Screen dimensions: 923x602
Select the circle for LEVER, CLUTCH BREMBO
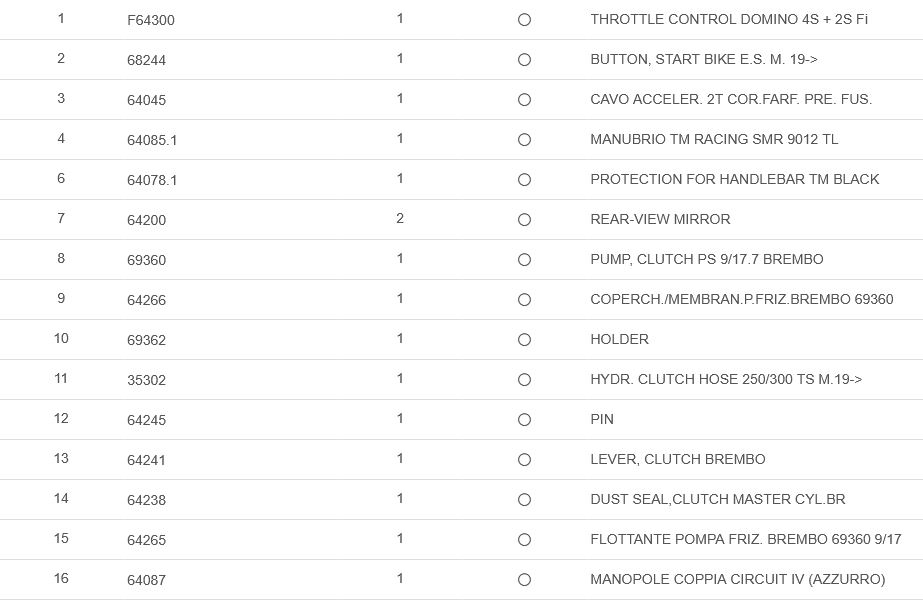coord(524,460)
